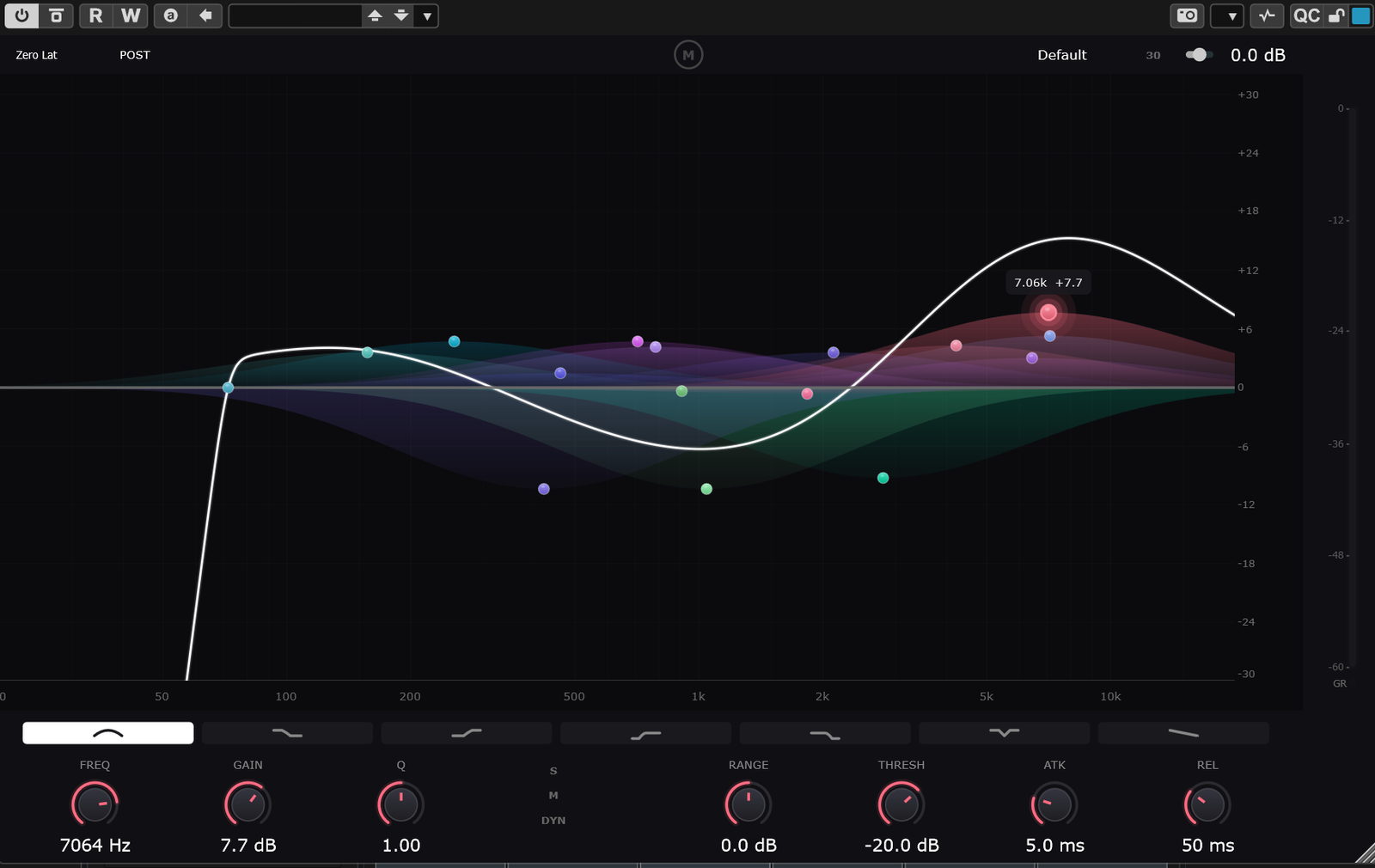The image size is (1375, 868).
Task: Click the unlocked padlock icon
Action: pos(1336,15)
